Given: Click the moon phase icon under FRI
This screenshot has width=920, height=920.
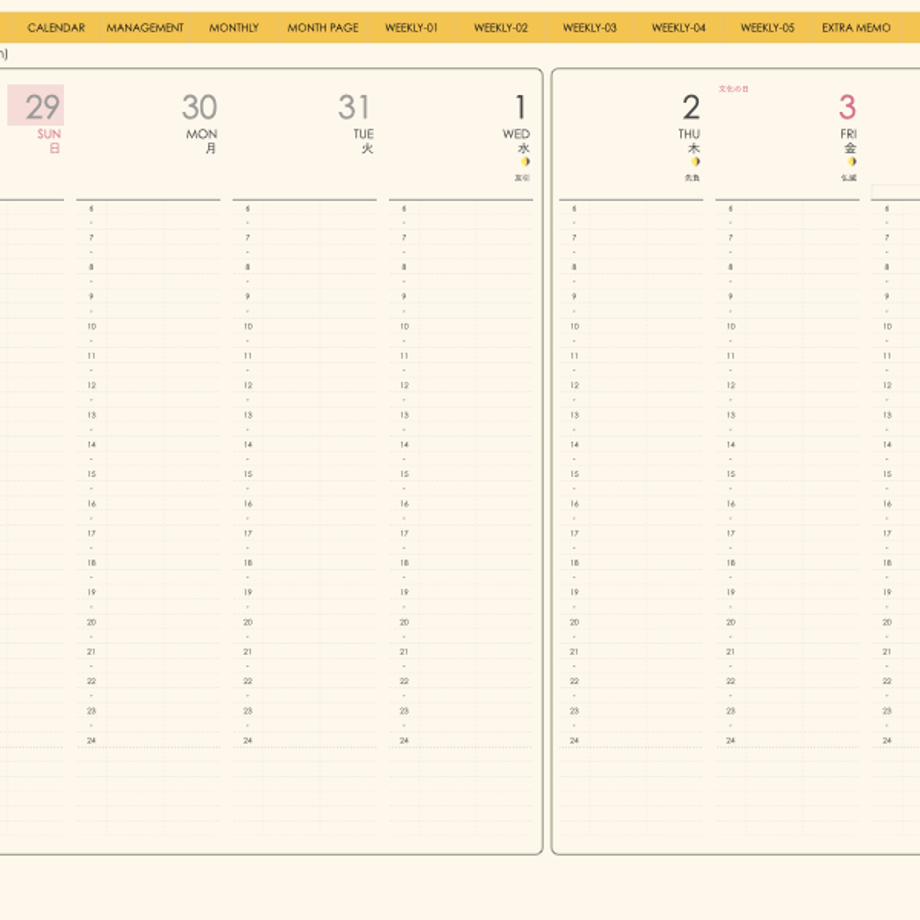Looking at the screenshot, I should [852, 161].
